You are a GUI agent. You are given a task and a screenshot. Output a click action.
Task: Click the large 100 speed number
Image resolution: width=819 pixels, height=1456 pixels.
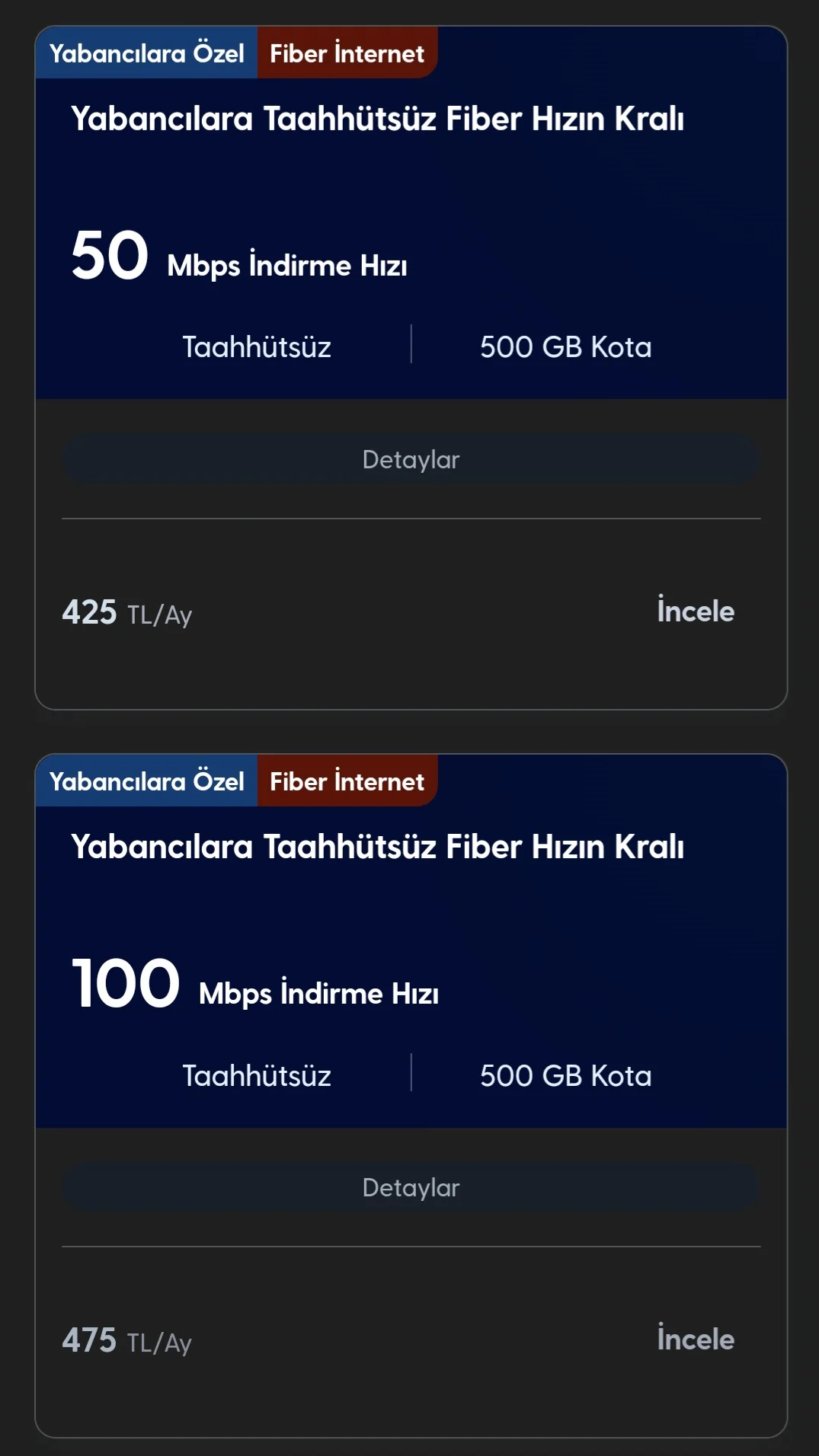tap(126, 984)
